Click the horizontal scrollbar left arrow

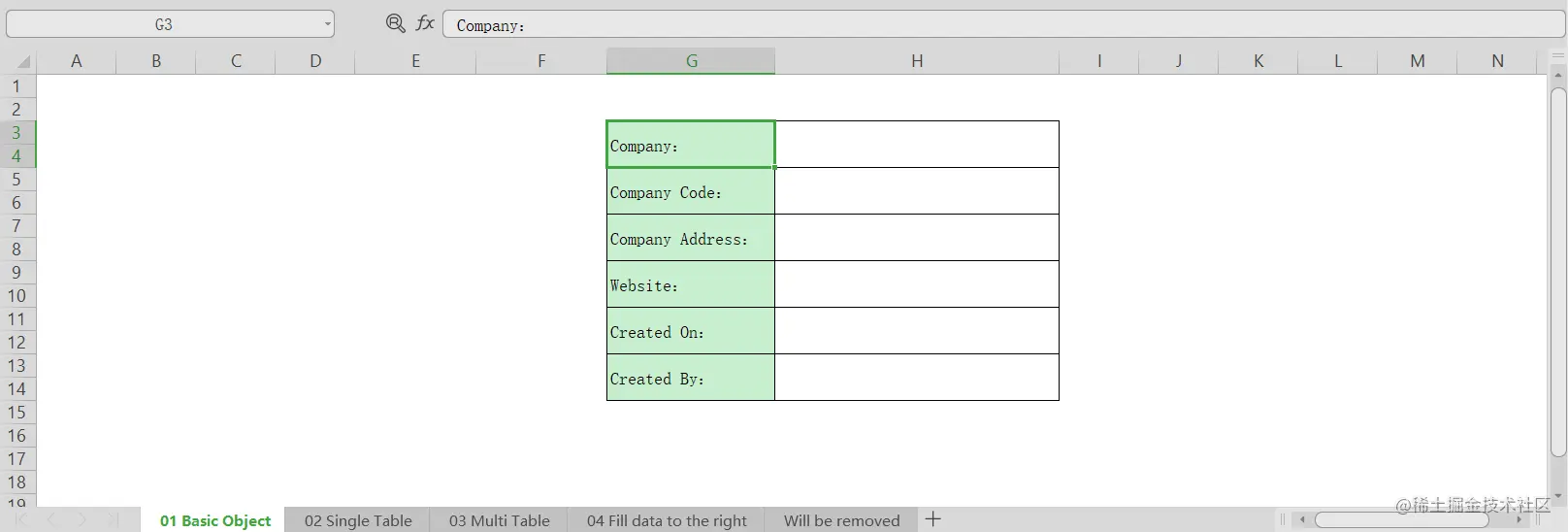tap(1303, 520)
